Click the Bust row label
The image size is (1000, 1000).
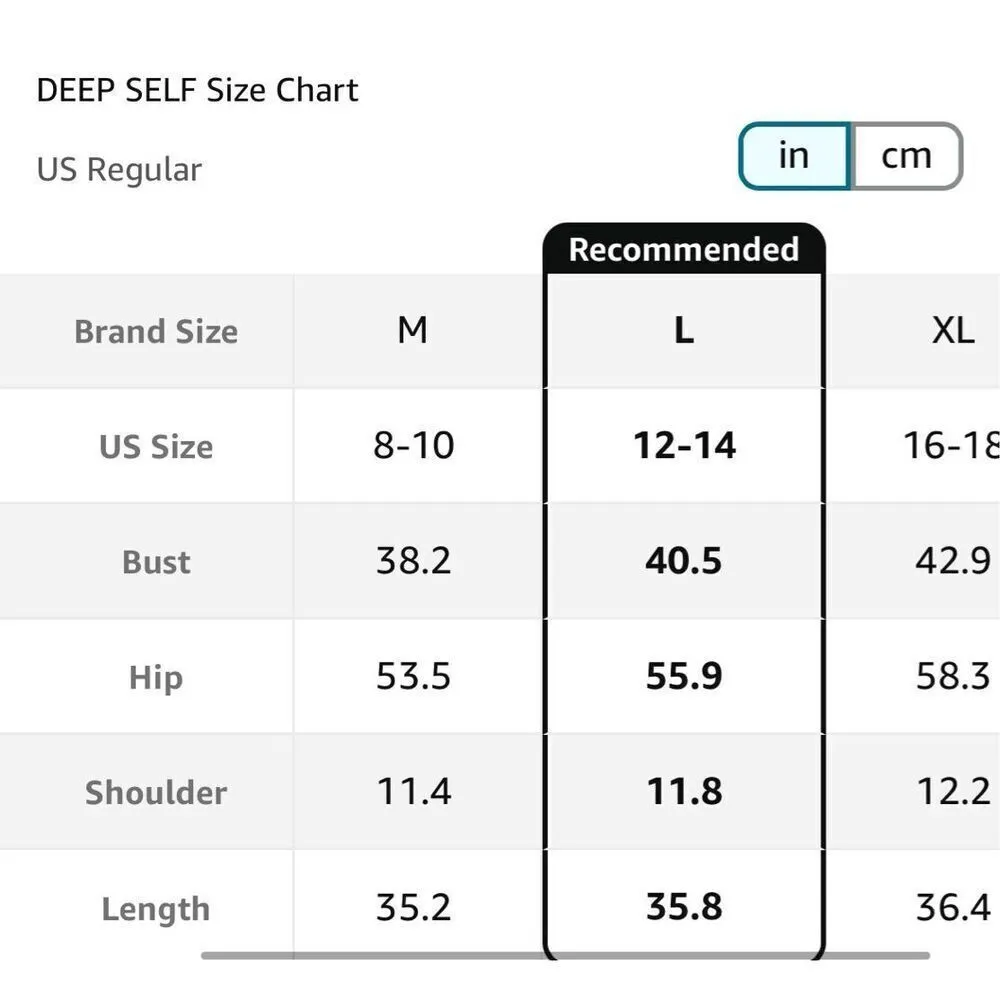[156, 562]
